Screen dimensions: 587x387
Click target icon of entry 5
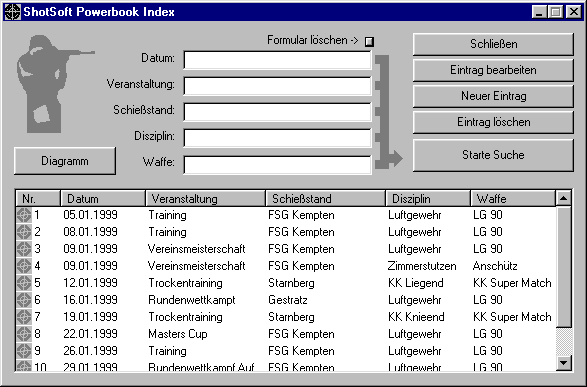click(24, 283)
